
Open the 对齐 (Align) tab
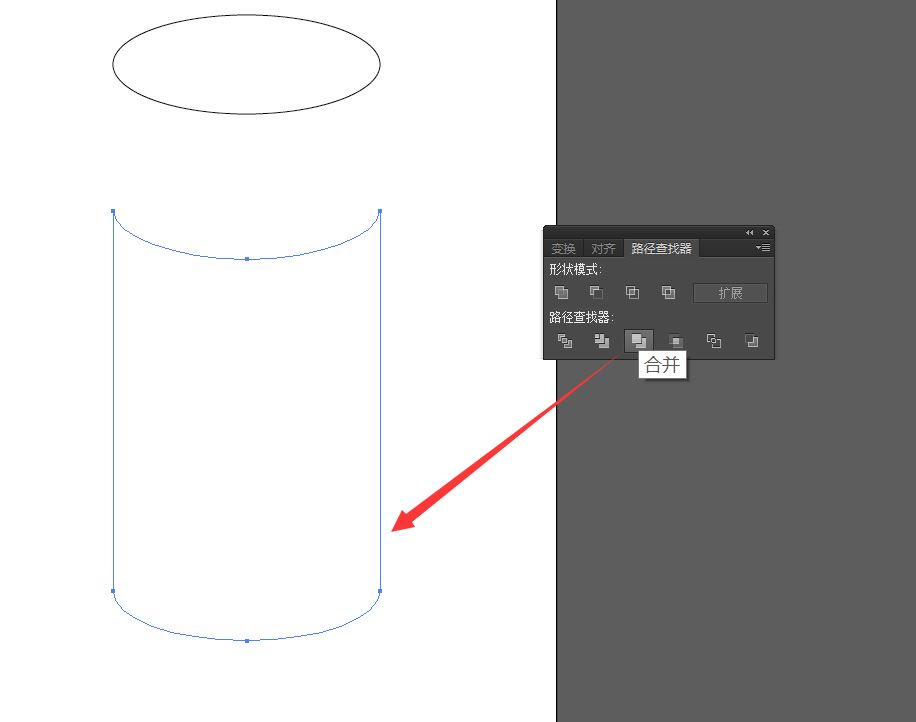[x=603, y=249]
